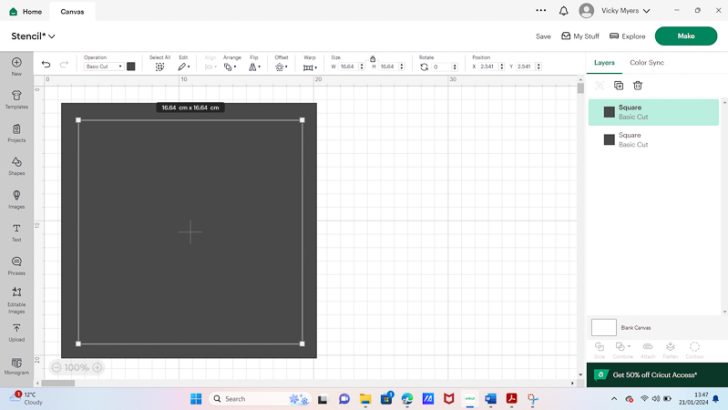Go to the Home tab
The height and width of the screenshot is (410, 728).
(x=27, y=11)
